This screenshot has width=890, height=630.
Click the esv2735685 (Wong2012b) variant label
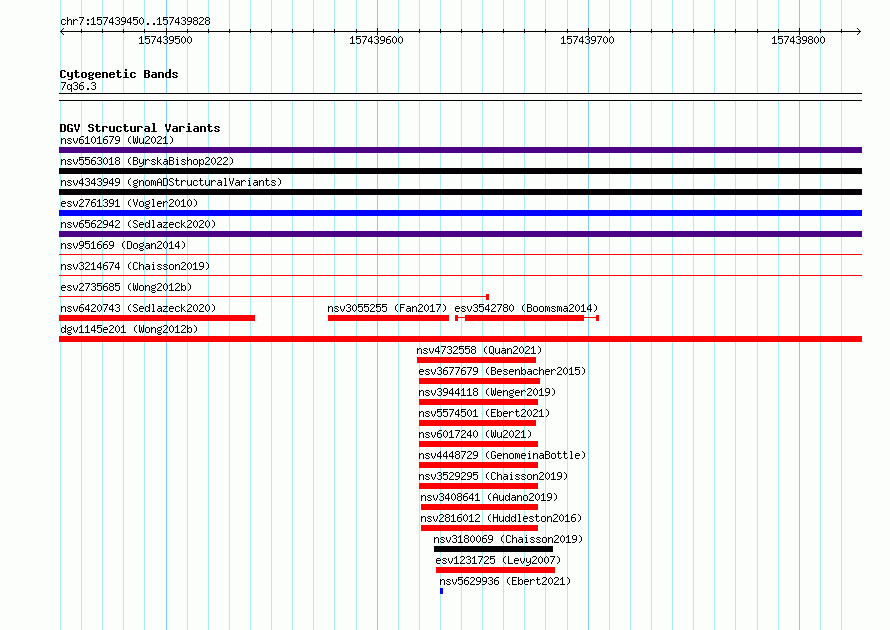coord(126,287)
